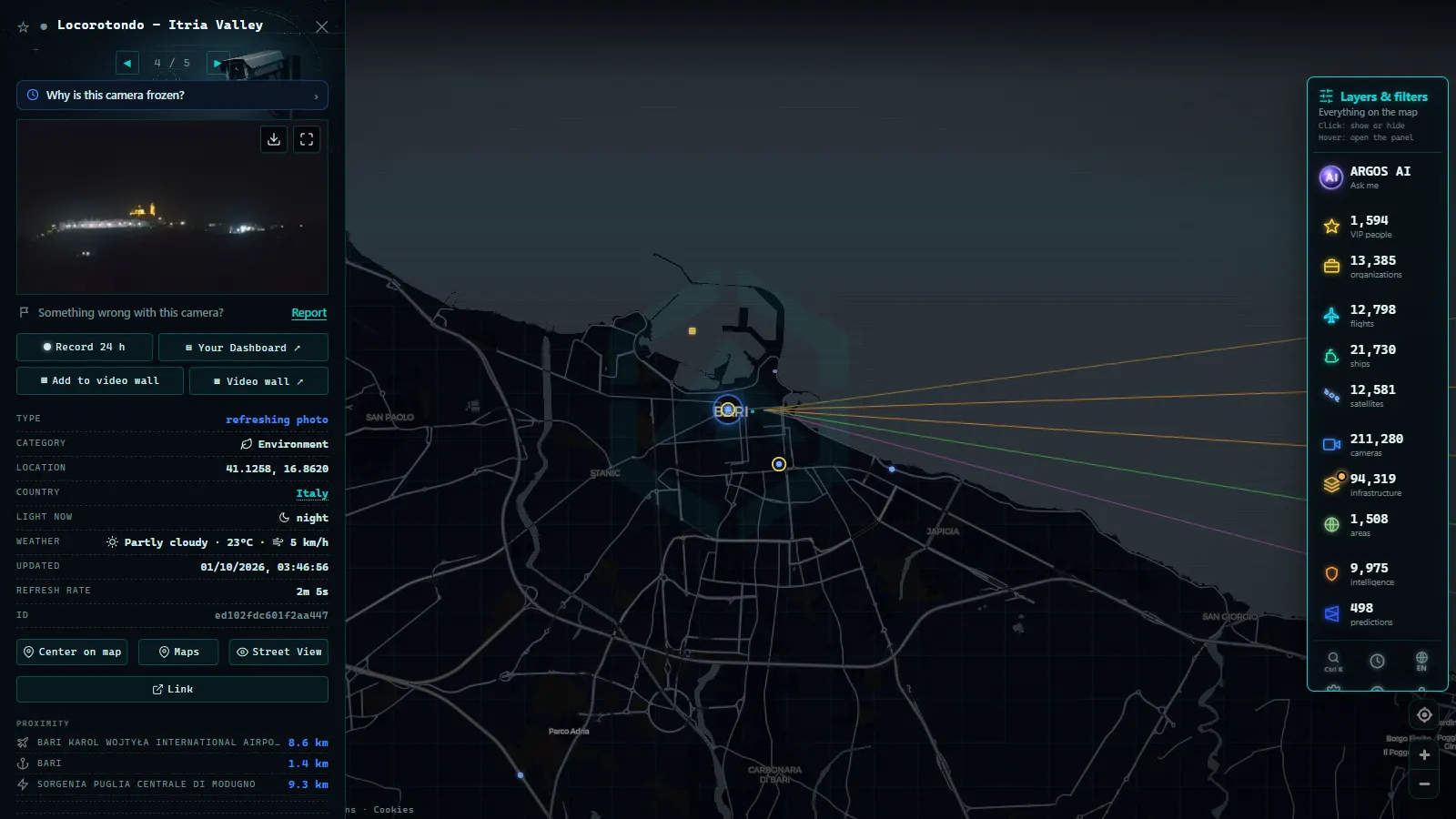The height and width of the screenshot is (819, 1456).
Task: Locate me on the map
Action: click(x=1424, y=714)
